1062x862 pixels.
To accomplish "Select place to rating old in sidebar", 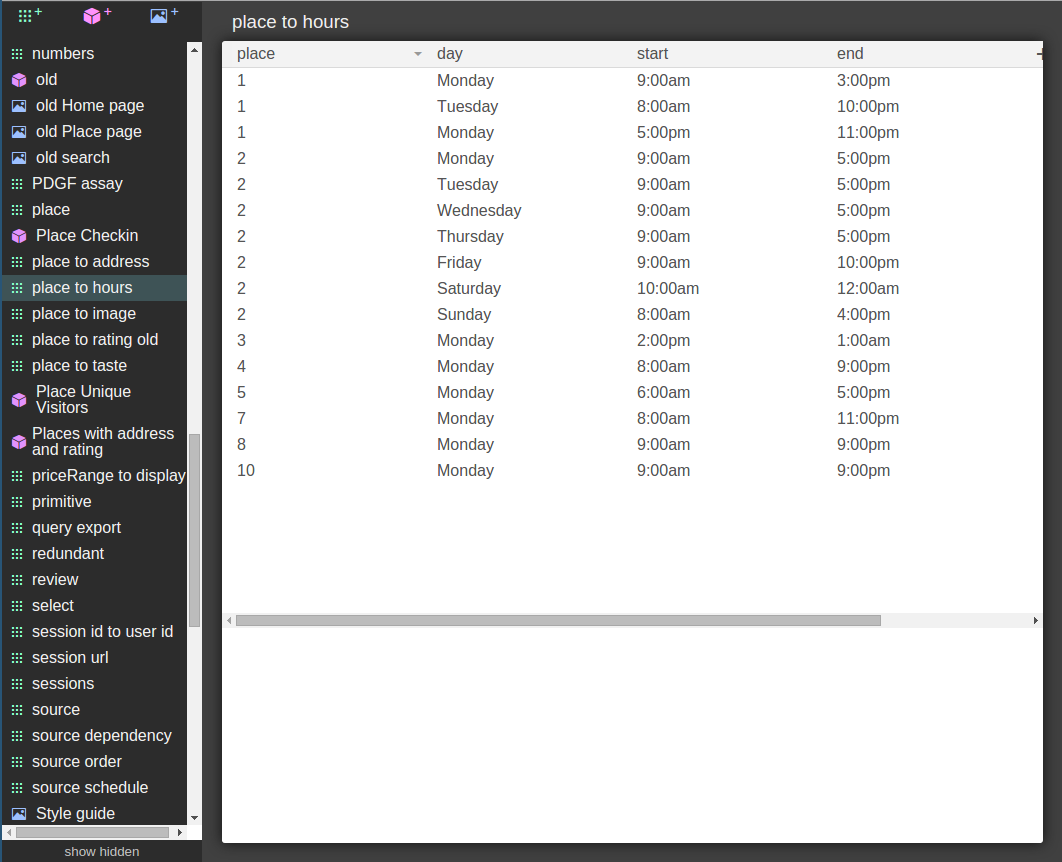I will click(x=95, y=340).
